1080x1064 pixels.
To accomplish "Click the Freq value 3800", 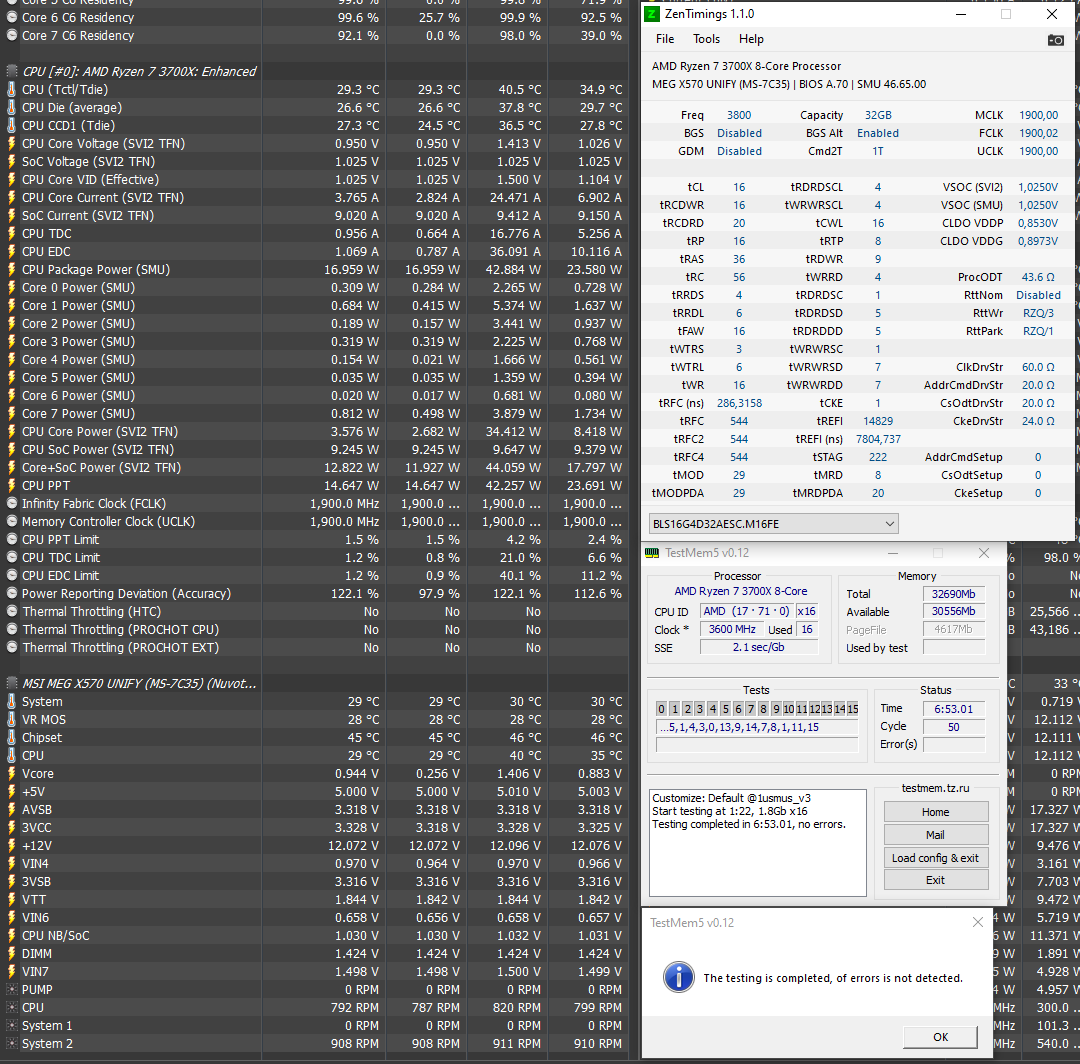I will pos(739,115).
